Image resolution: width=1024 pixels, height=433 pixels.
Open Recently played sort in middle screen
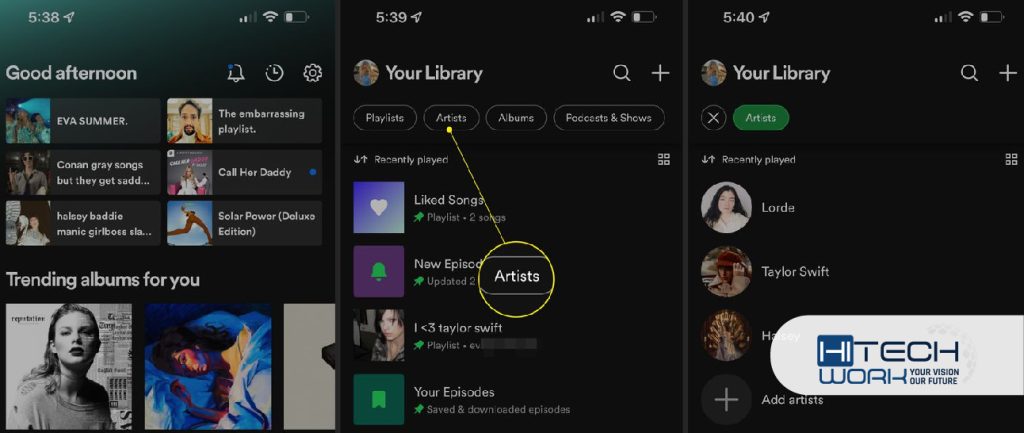coord(401,159)
